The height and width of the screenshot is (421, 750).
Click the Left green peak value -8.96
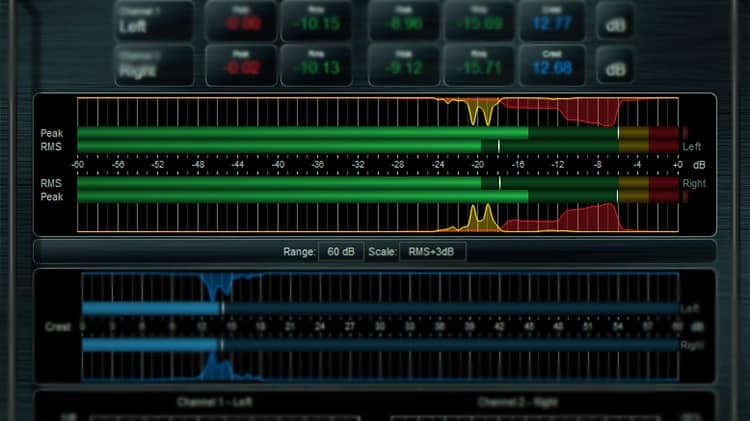pos(404,22)
